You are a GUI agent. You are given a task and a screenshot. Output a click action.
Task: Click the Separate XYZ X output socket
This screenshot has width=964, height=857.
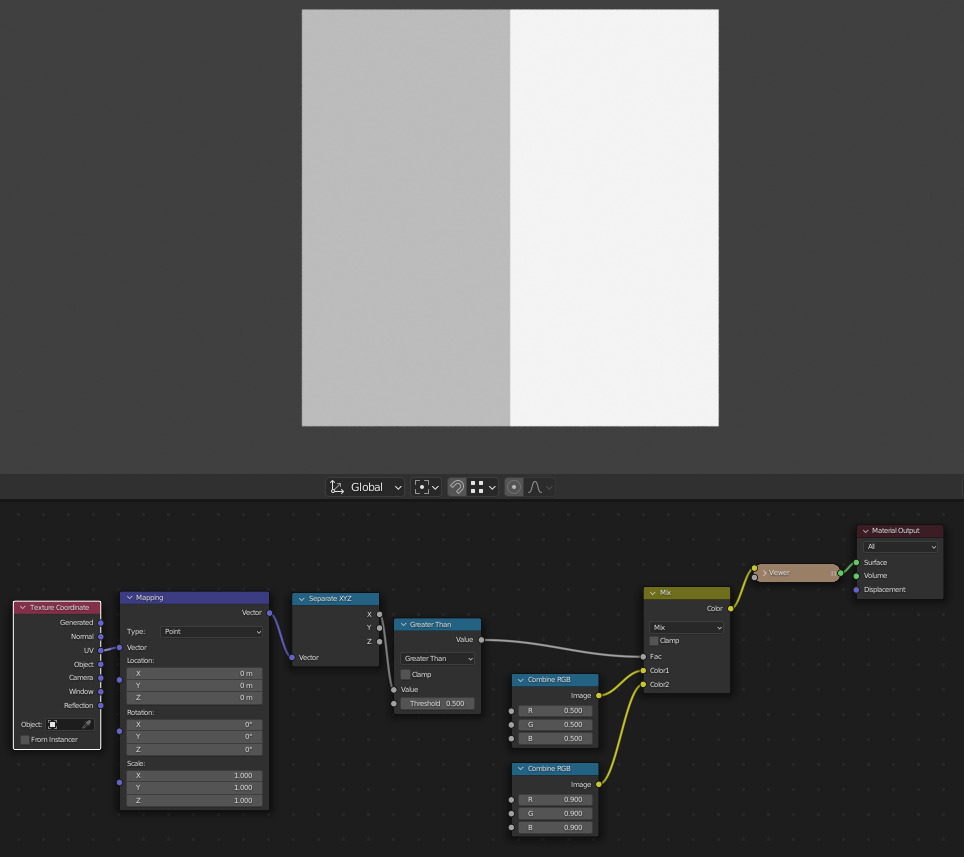point(379,614)
